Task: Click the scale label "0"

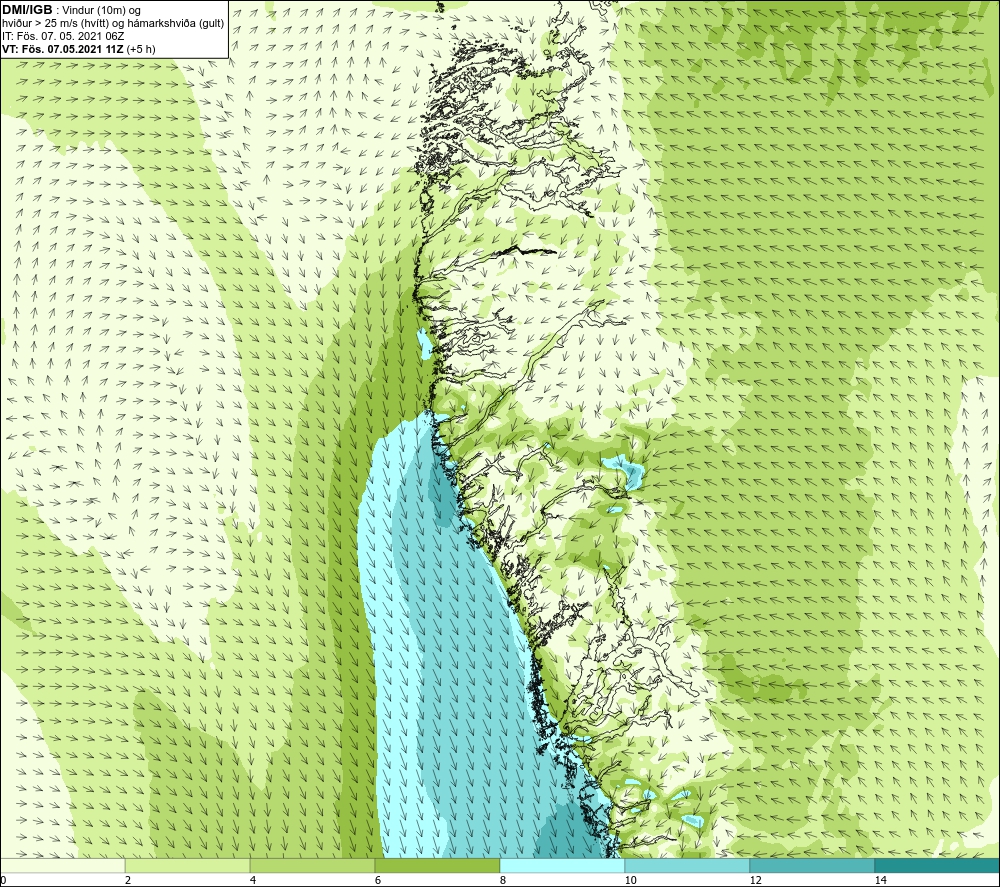Action: 3,881
